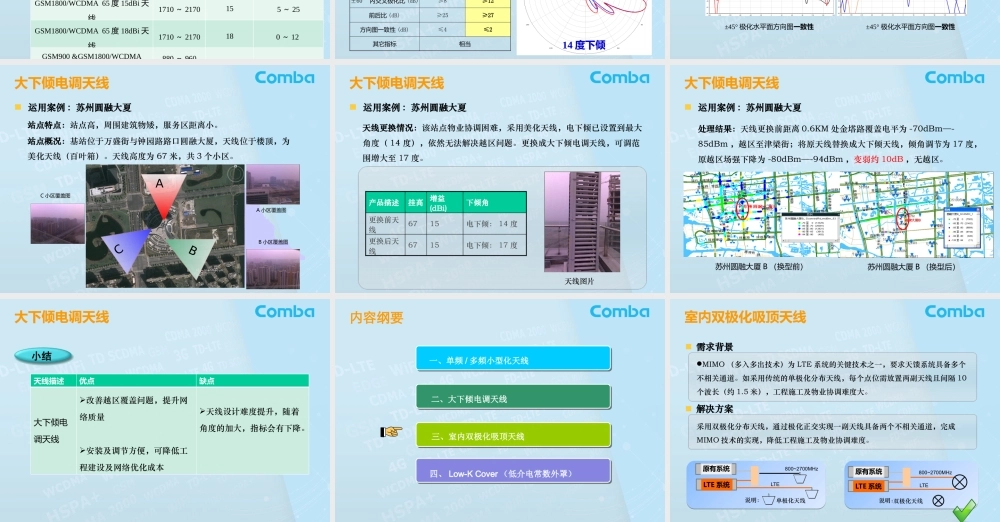Select 二、大下倾电调天线 outline item
This screenshot has height=522, width=1000.
[x=513, y=398]
